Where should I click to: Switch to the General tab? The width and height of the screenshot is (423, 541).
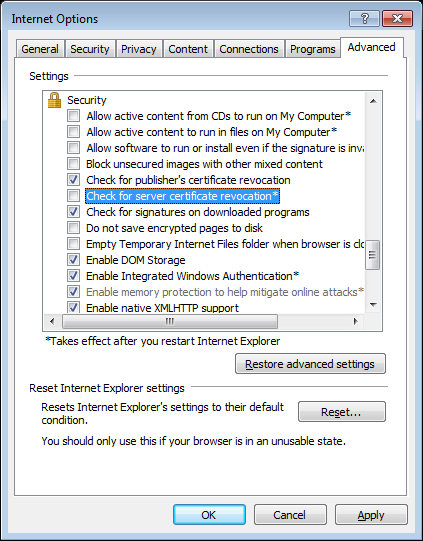(x=40, y=49)
